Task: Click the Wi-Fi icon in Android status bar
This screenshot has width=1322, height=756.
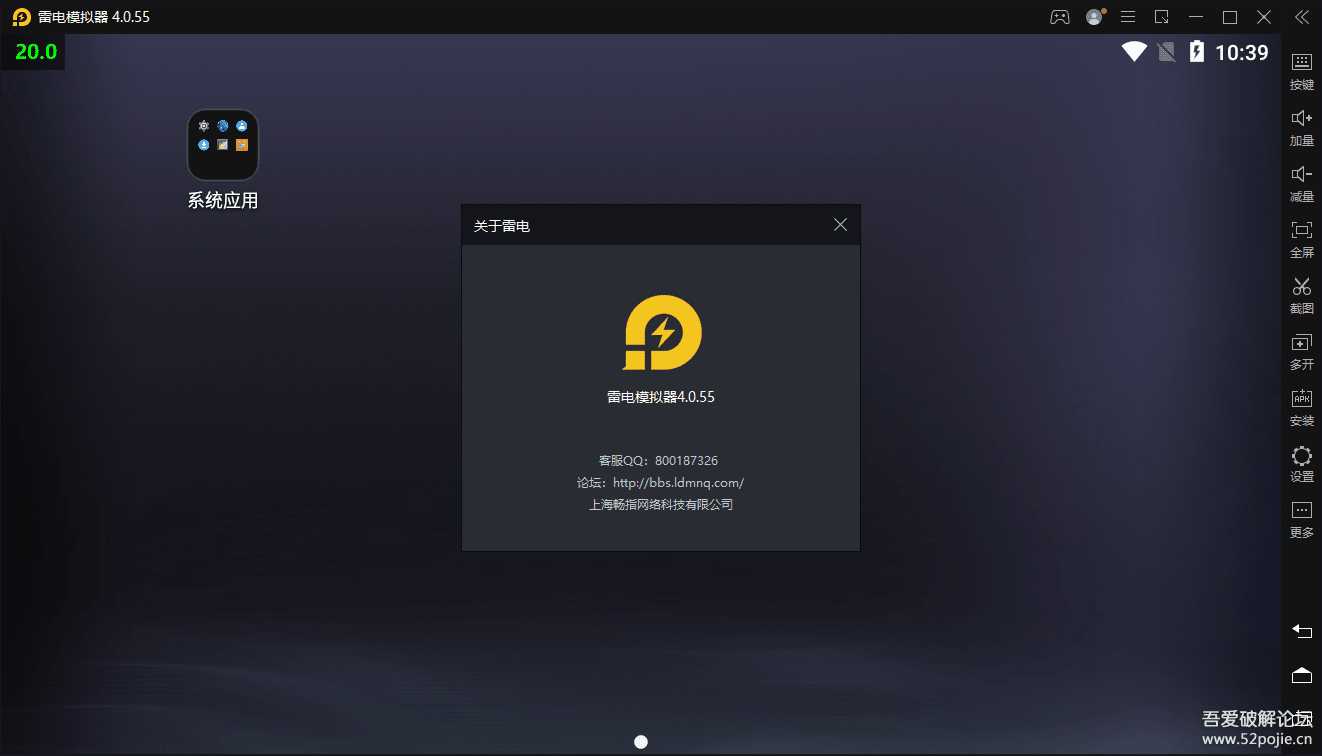Action: point(1134,51)
